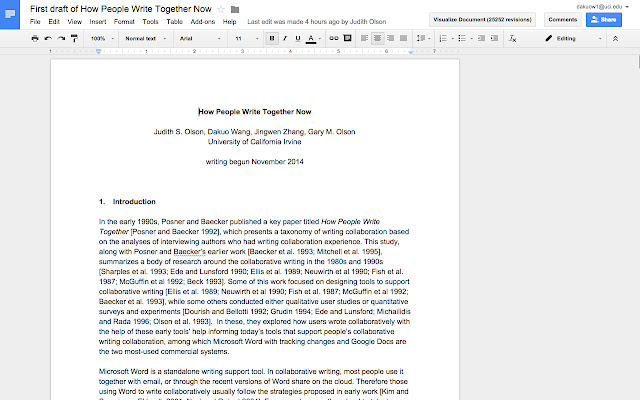Screen dimensions: 640x400
Task: Move document using the folder icon
Action: 235,9
